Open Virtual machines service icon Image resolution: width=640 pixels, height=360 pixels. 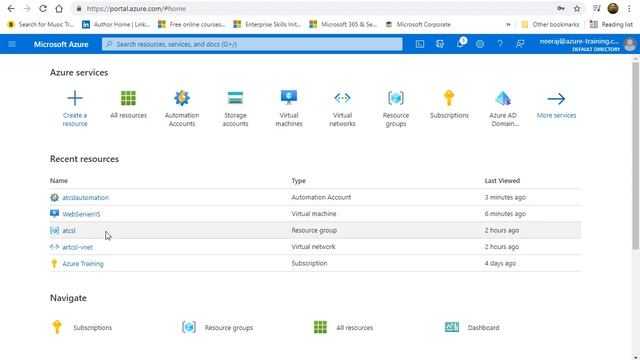[x=289, y=98]
